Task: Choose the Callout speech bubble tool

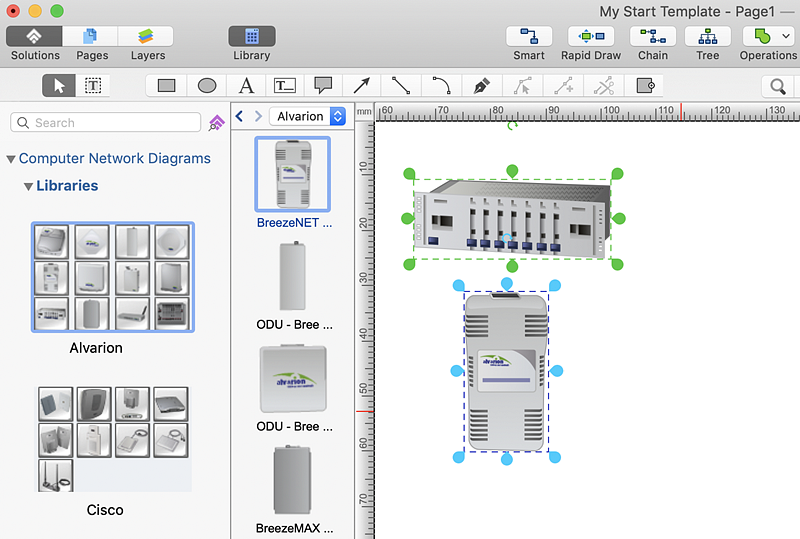Action: (x=323, y=86)
